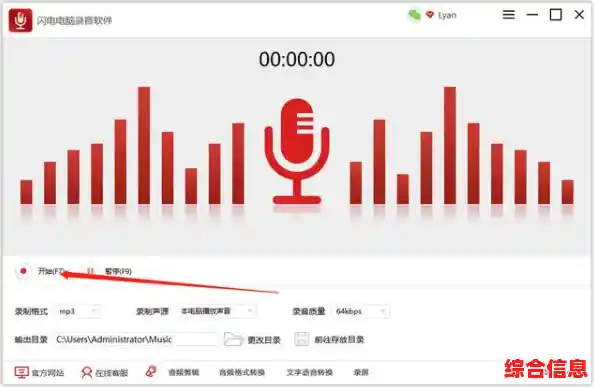Click the monitor icon for official website
Screen dimensions: 594x387
(22, 372)
